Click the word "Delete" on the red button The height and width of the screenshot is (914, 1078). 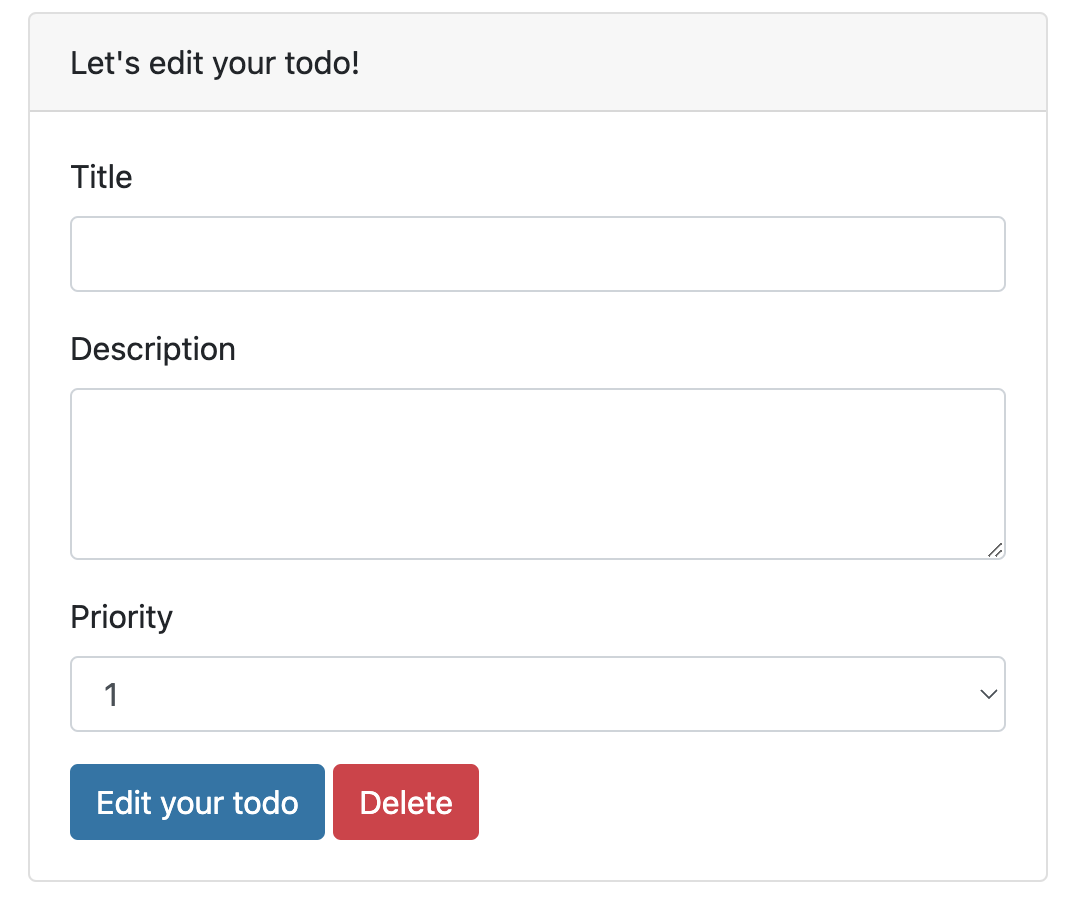pos(405,803)
